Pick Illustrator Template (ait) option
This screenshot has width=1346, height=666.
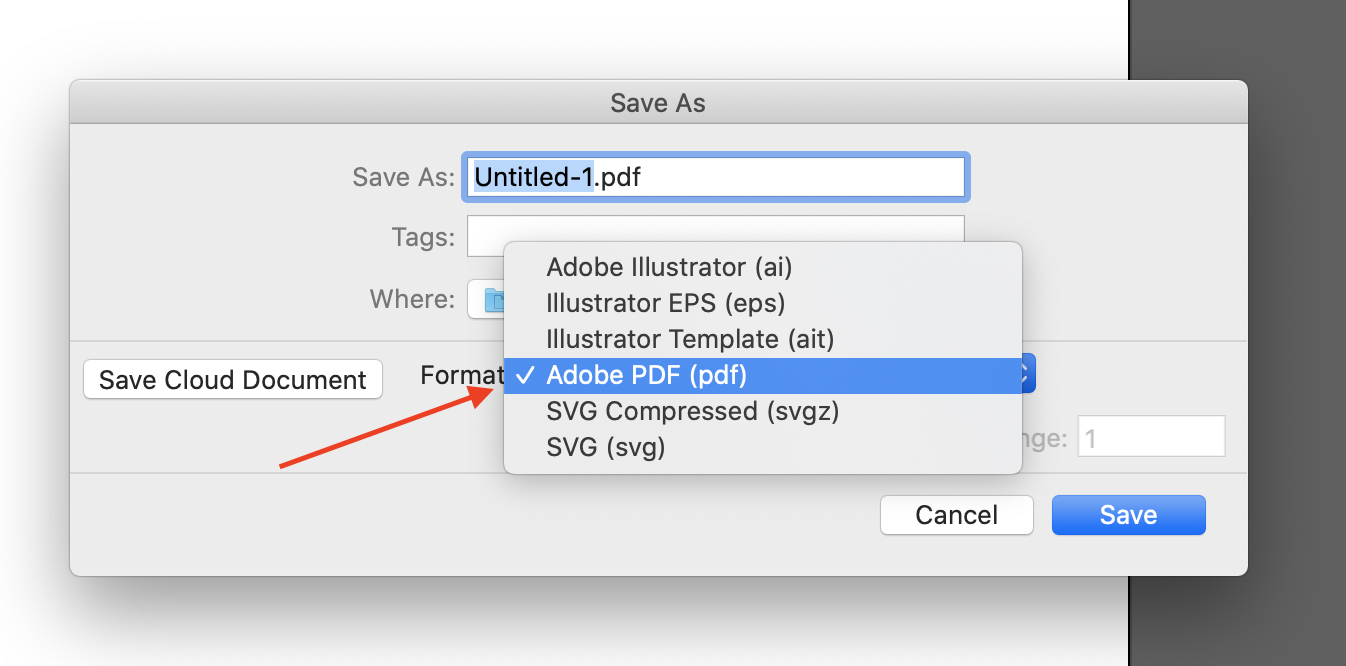click(690, 339)
